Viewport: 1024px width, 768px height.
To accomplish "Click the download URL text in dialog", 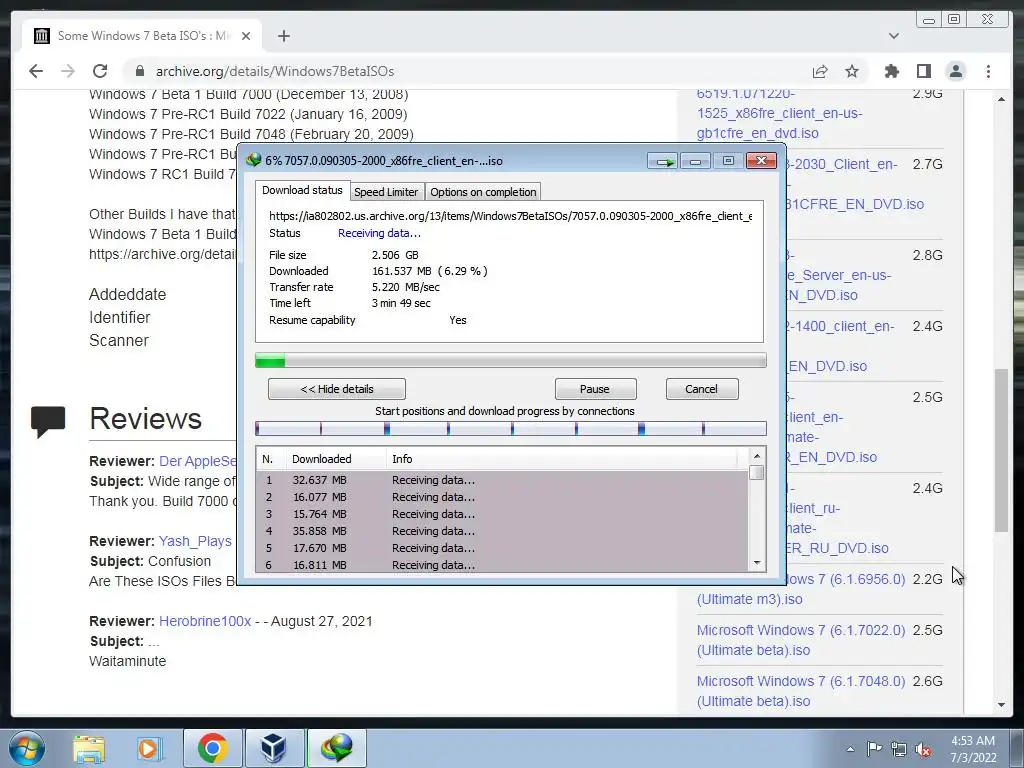I will pyautogui.click(x=510, y=216).
